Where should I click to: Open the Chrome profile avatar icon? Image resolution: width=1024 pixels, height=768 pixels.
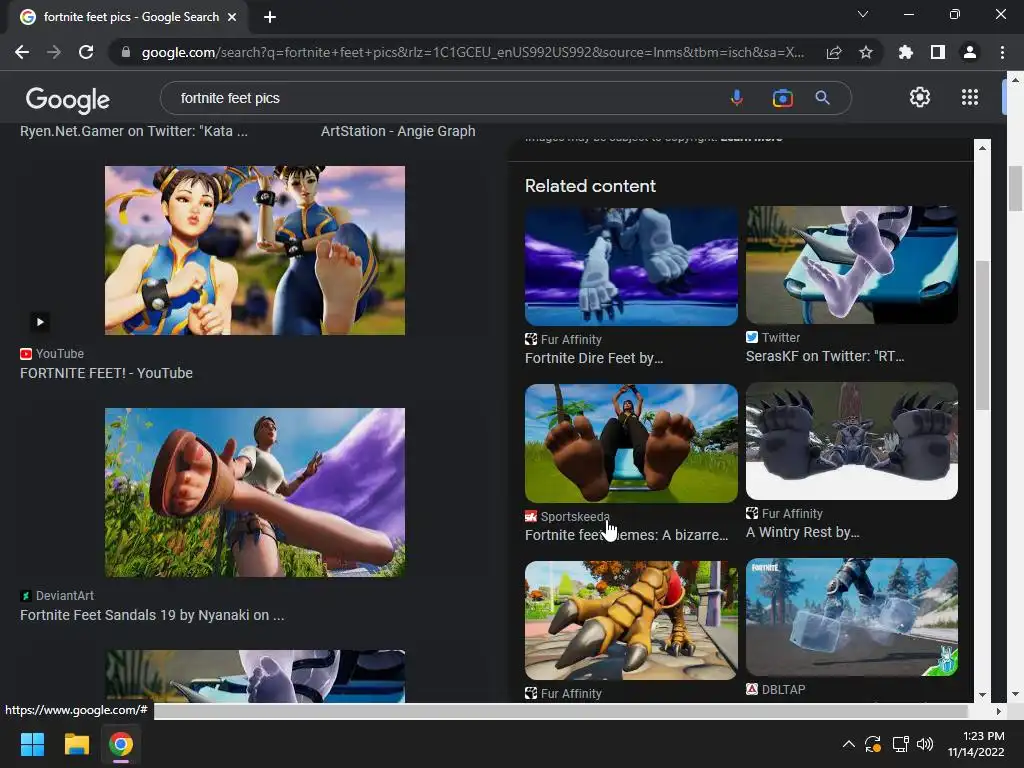970,52
